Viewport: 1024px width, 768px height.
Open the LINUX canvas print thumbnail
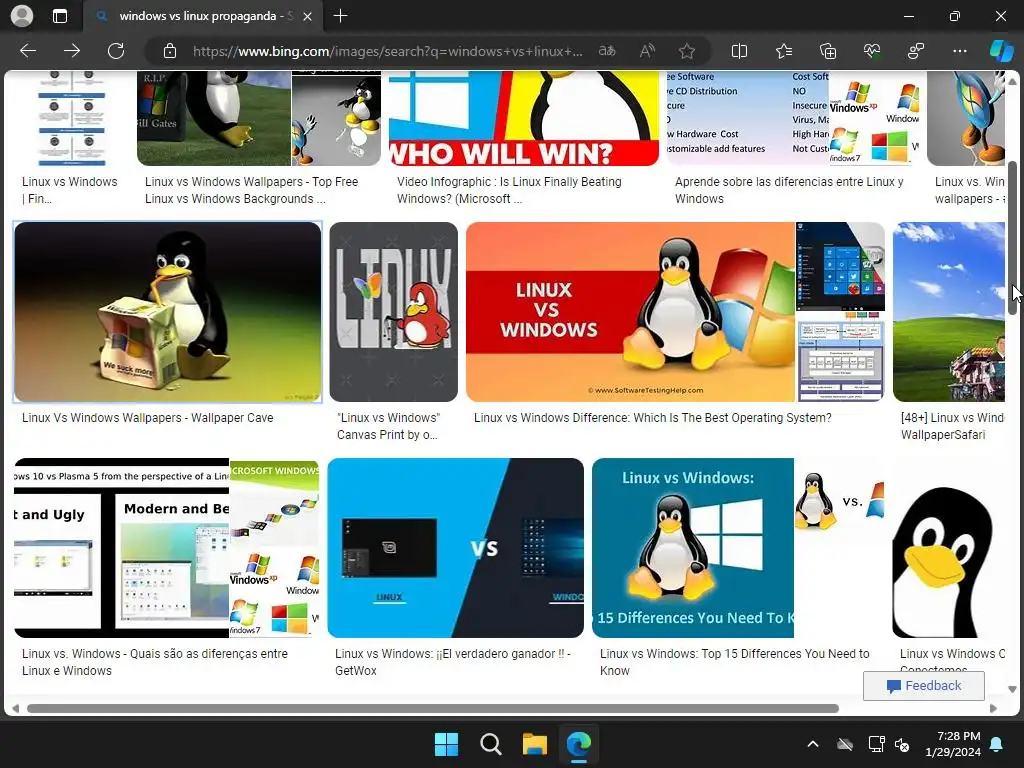[394, 312]
